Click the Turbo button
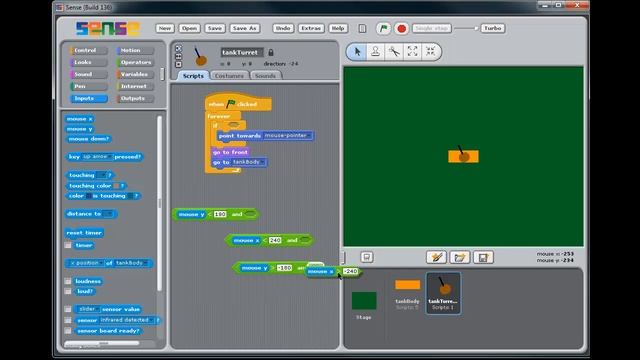The height and width of the screenshot is (360, 640). (493, 29)
